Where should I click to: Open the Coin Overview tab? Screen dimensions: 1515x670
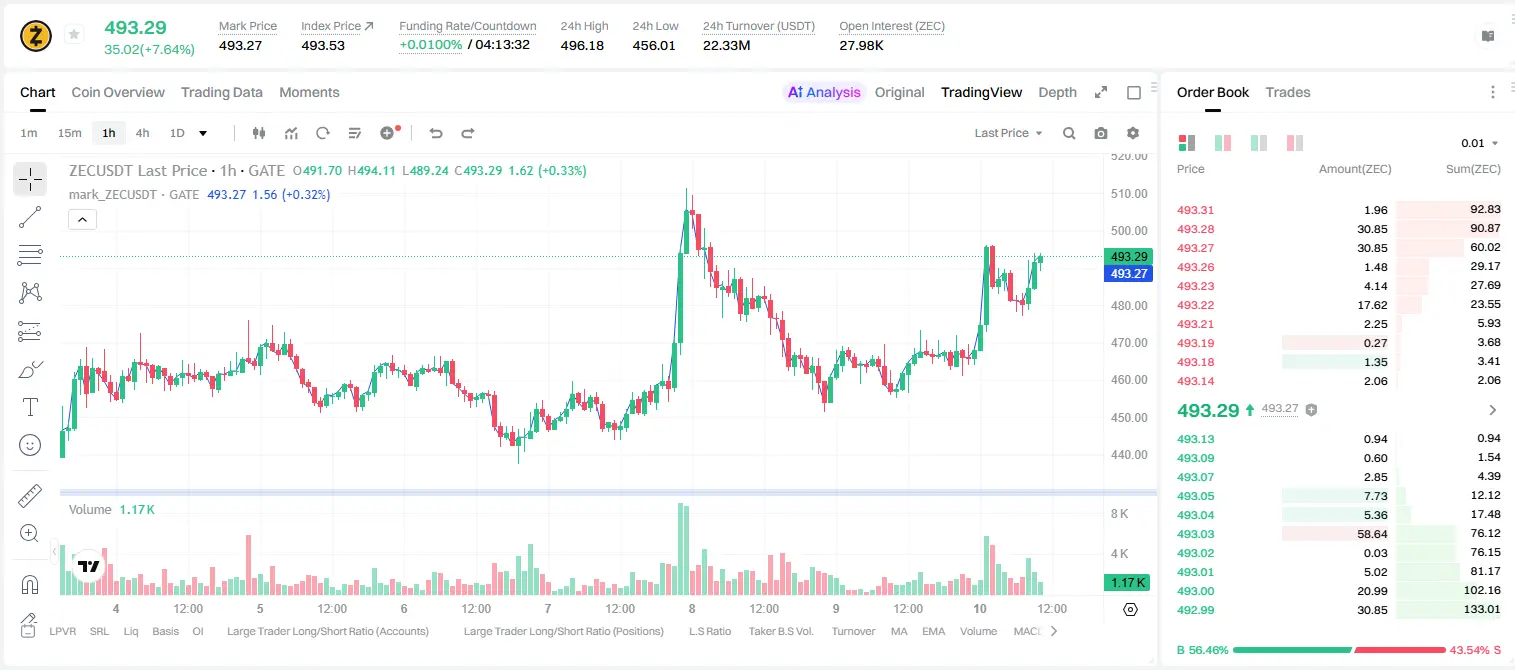click(118, 92)
